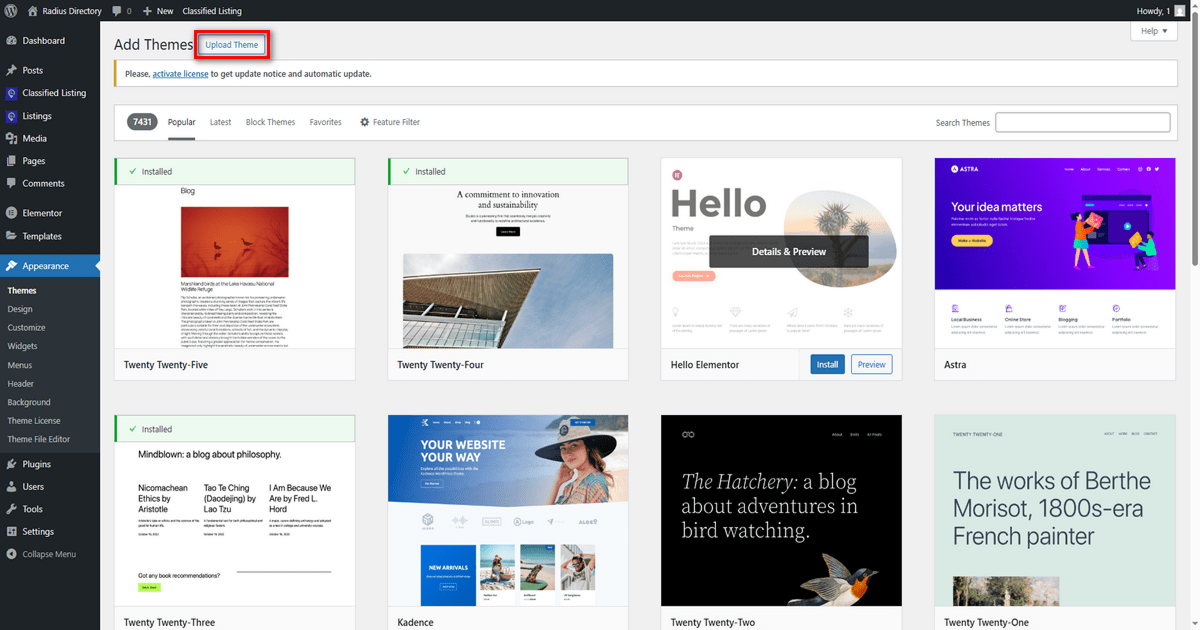Switch to the Latest themes tab
1200x630 pixels.
pos(220,122)
